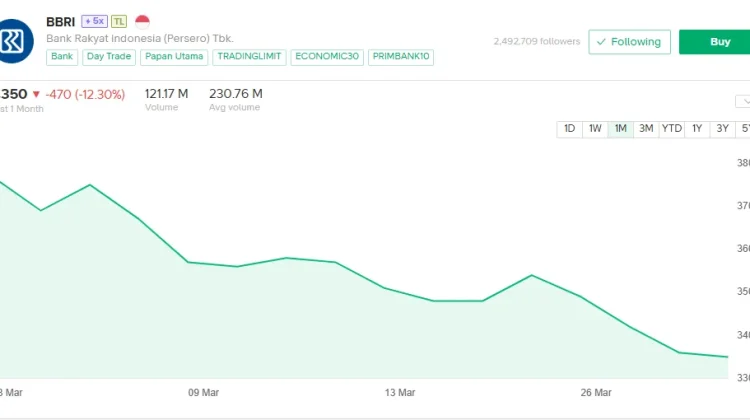Select the 3Y chart range

coord(722,129)
